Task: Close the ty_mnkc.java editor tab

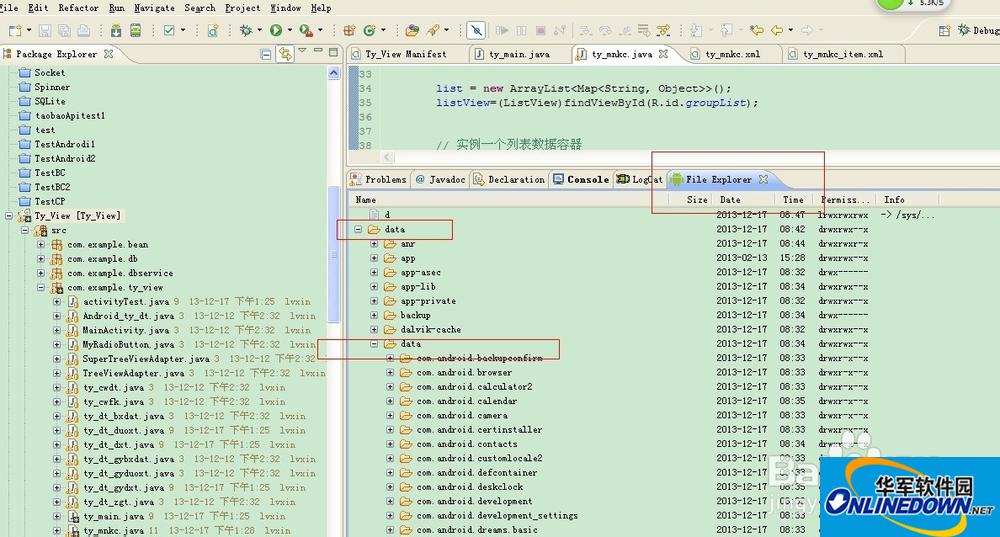Action: [663, 54]
